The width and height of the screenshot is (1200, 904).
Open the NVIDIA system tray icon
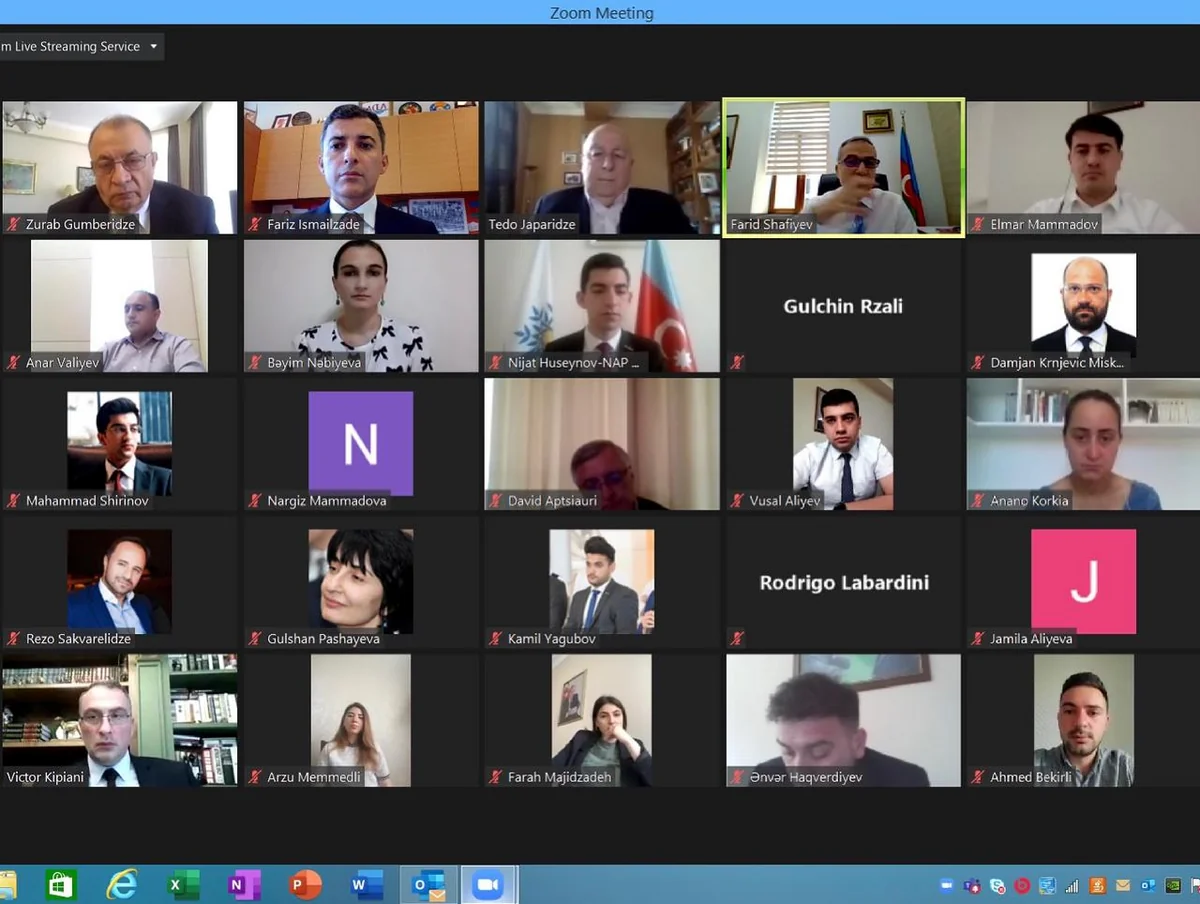(1173, 886)
